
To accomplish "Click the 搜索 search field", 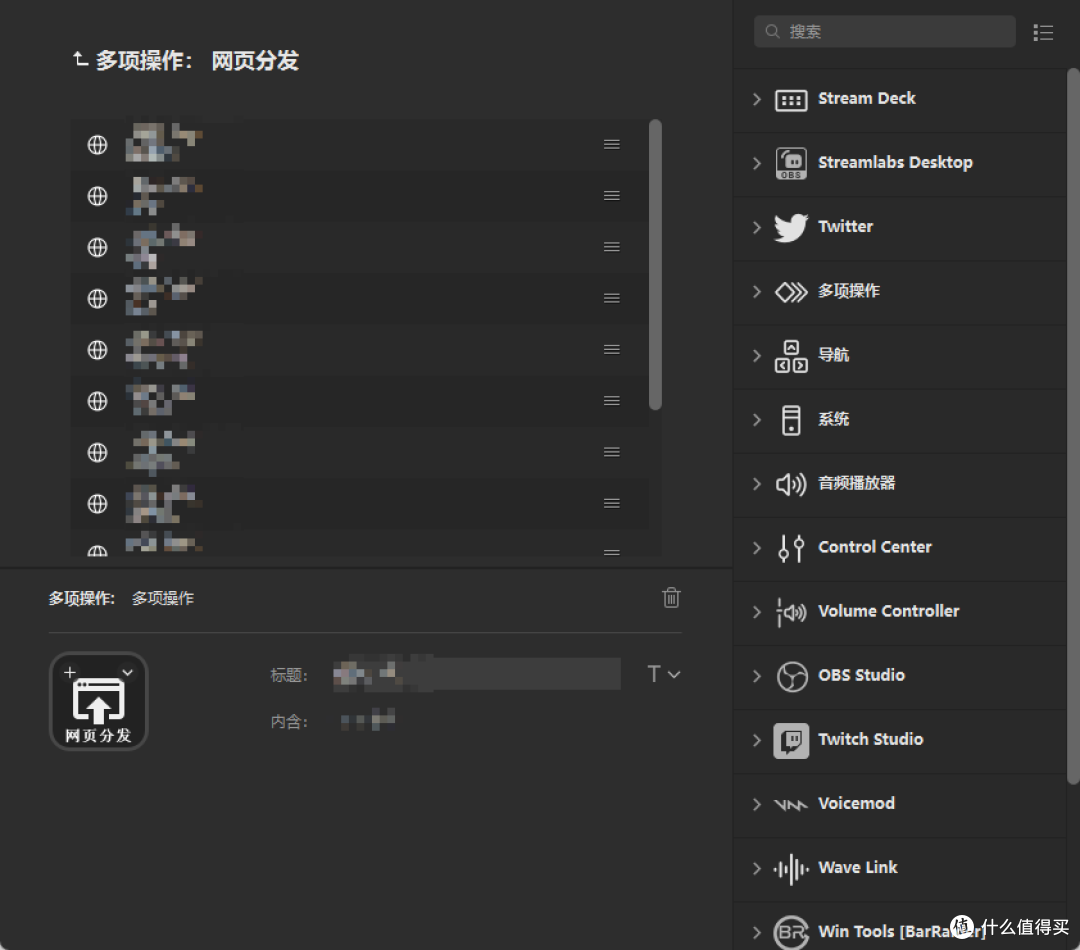I will coord(884,32).
